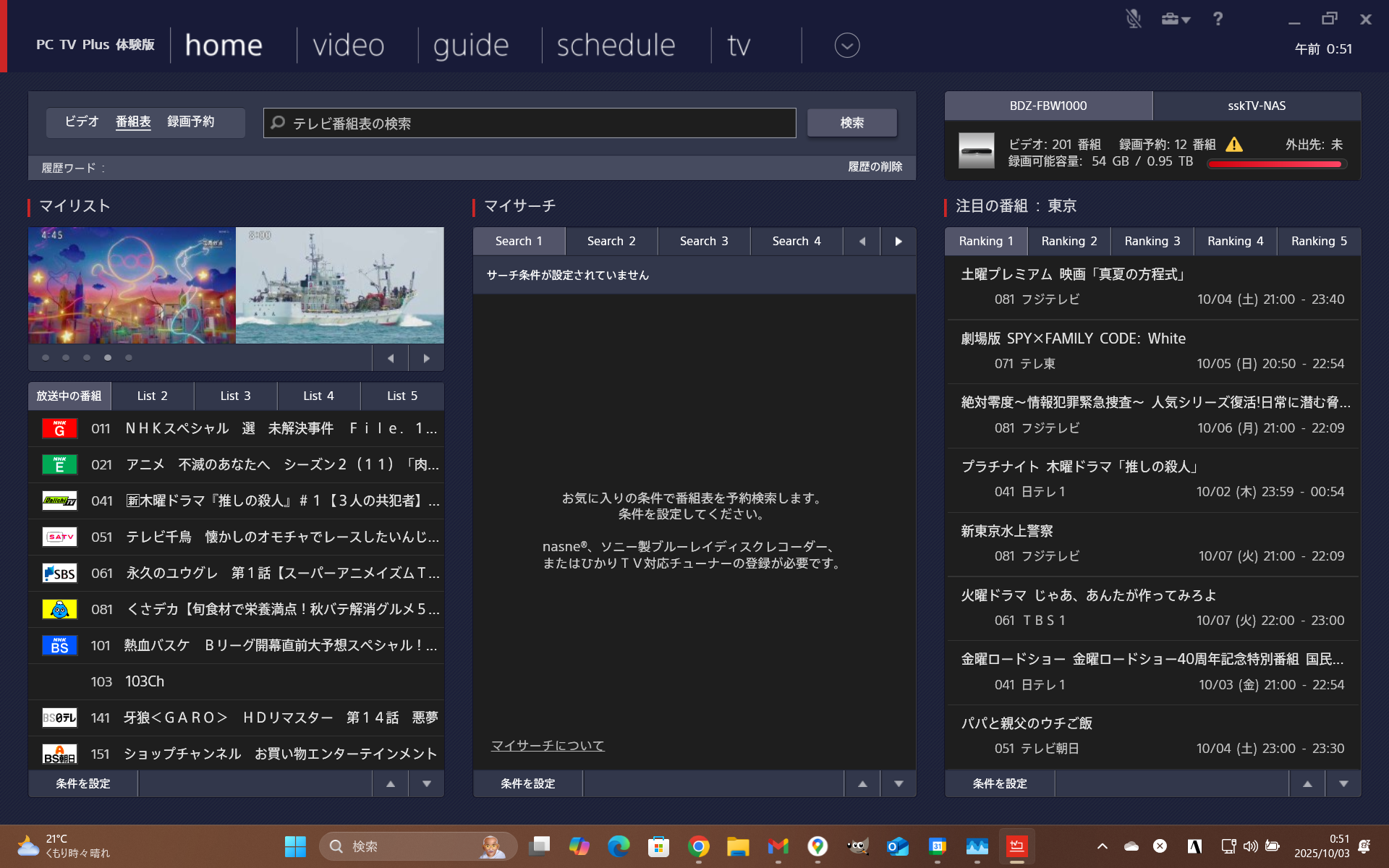The width and height of the screenshot is (1389, 868).
Task: Open the toolbox settings dropdown
Action: click(1175, 19)
